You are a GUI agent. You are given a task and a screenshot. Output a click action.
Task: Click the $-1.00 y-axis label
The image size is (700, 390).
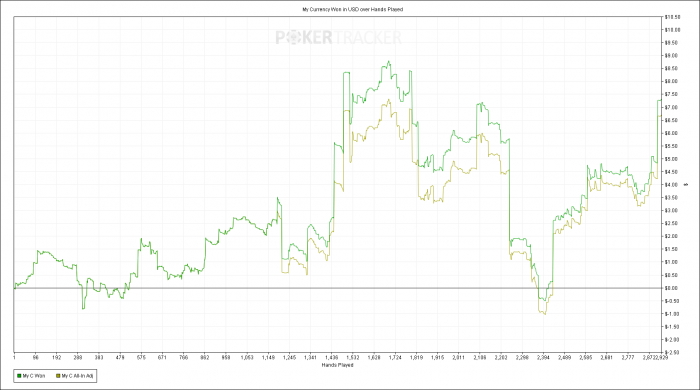[x=672, y=314]
